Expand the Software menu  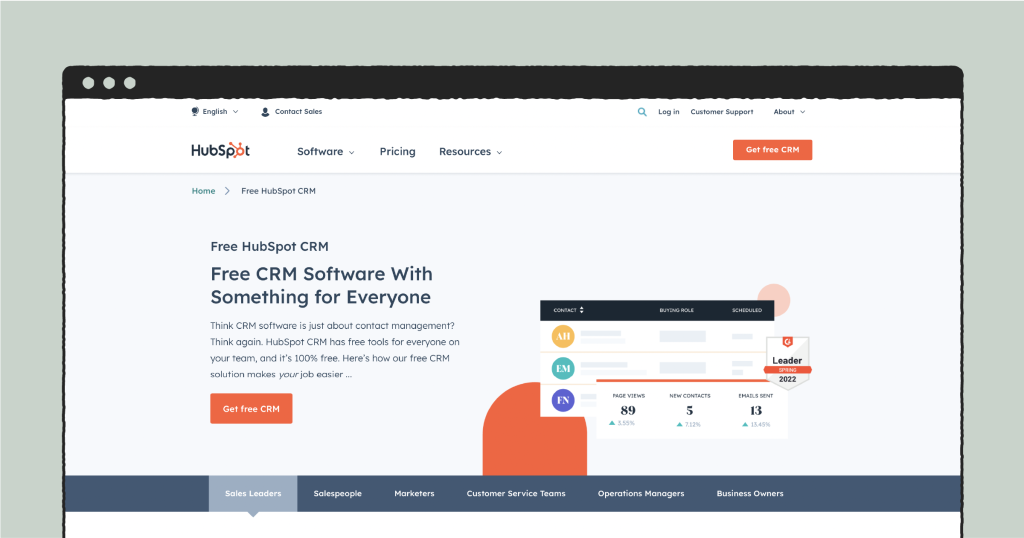pos(326,151)
